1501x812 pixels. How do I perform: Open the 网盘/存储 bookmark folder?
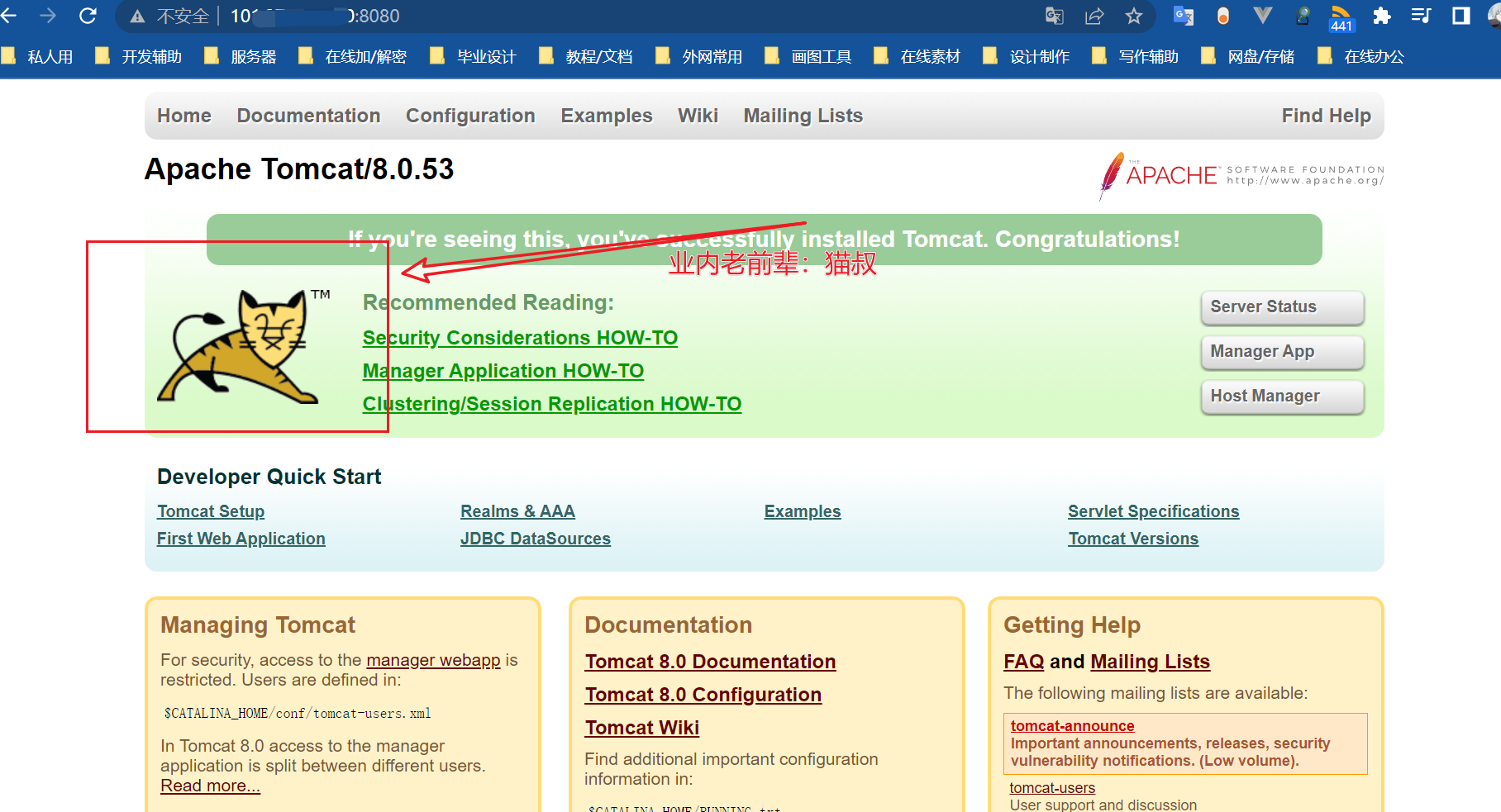[x=1248, y=56]
